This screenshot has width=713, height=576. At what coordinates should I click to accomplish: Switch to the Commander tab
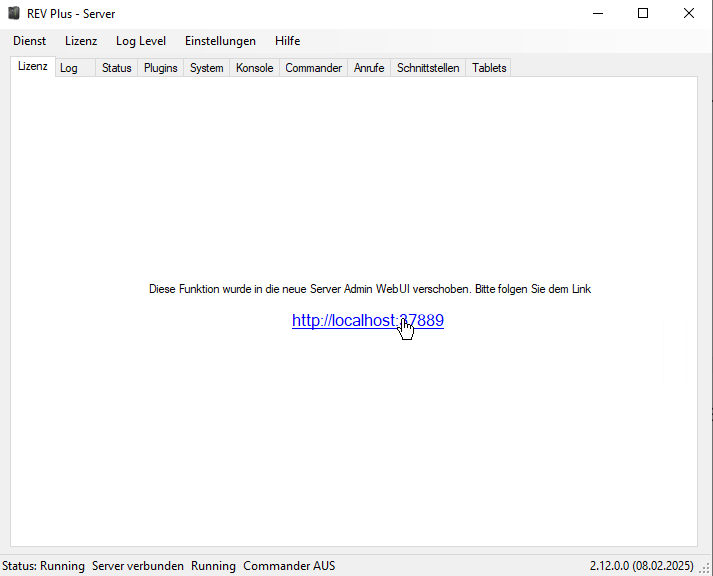click(x=313, y=68)
